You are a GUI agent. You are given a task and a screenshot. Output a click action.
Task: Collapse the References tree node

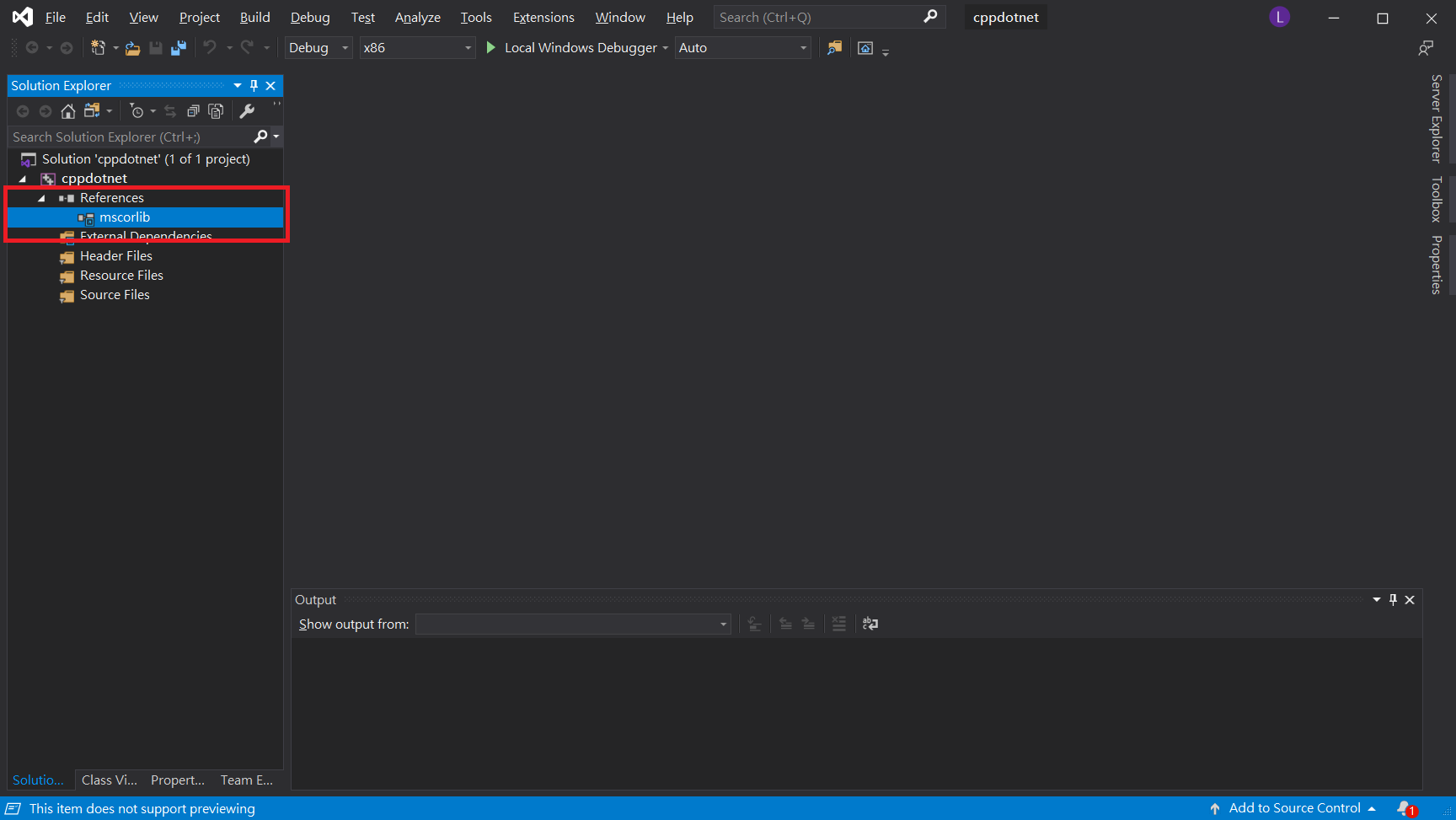click(x=41, y=198)
